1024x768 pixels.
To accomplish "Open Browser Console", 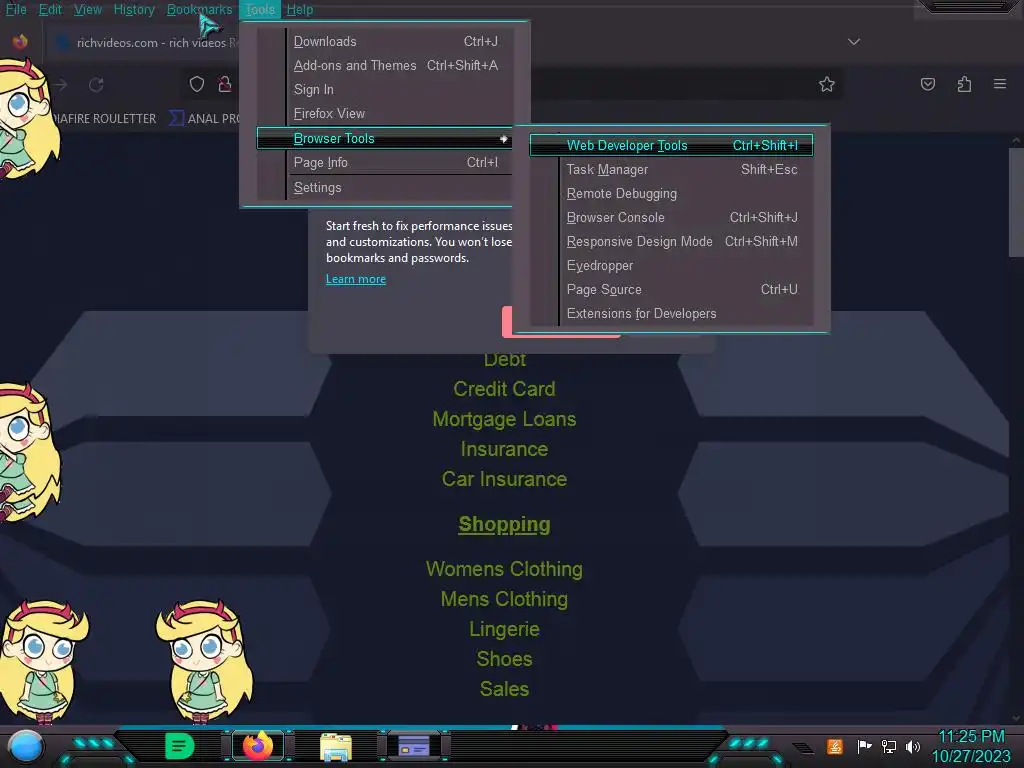I will pyautogui.click(x=671, y=217).
